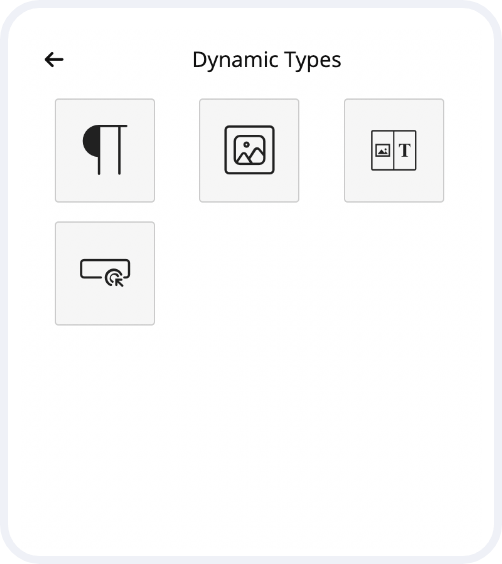Click the framed mountain picture icon
502x564 pixels.
coord(250,150)
